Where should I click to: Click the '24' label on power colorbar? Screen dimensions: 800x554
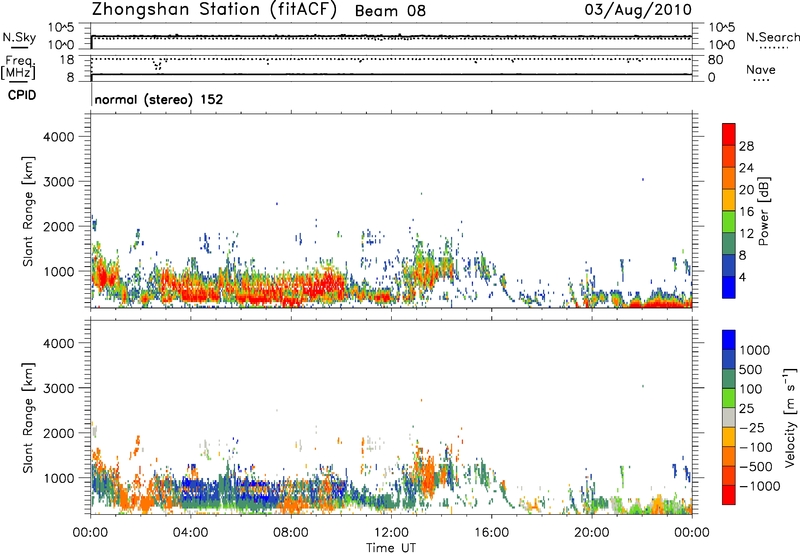pyautogui.click(x=746, y=168)
